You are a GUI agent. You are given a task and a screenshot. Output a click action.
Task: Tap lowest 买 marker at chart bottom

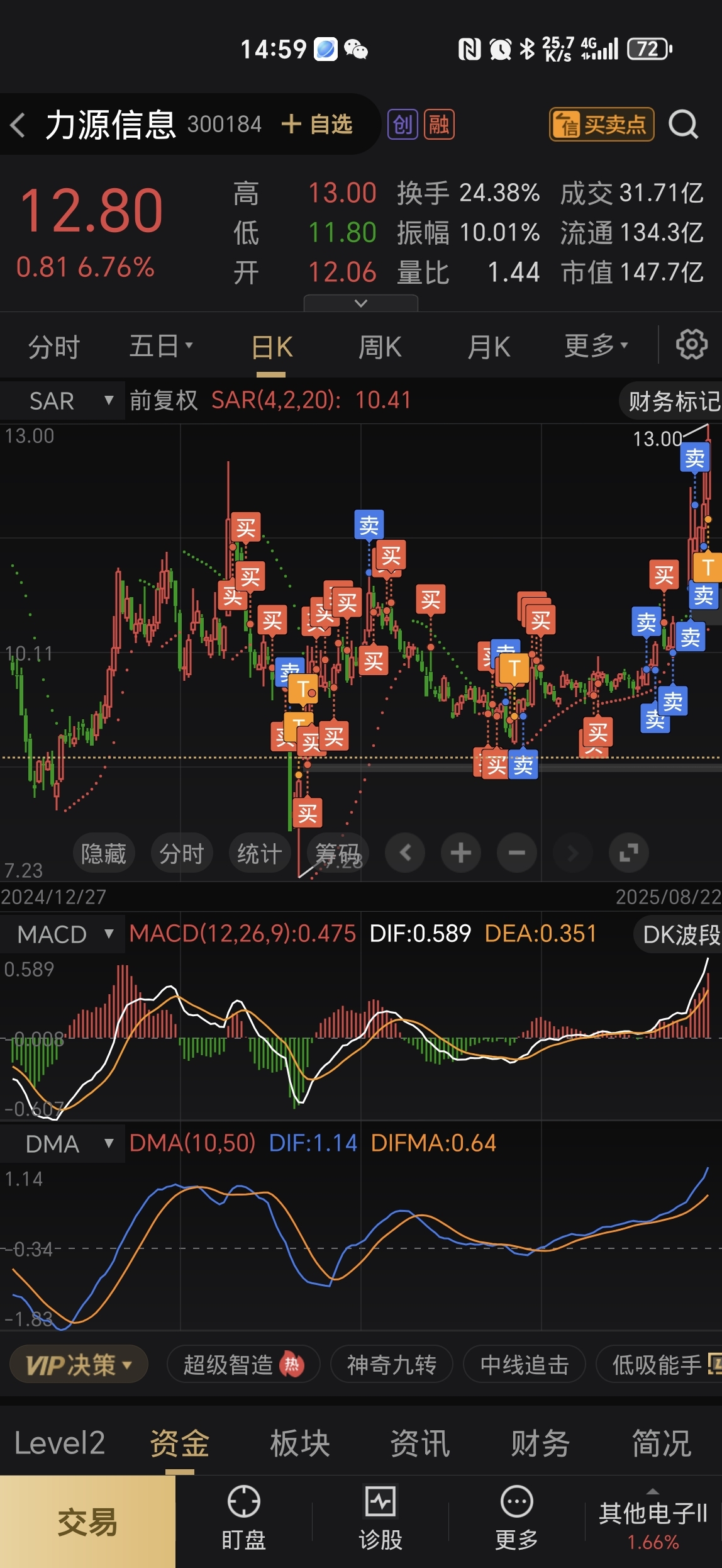(308, 813)
